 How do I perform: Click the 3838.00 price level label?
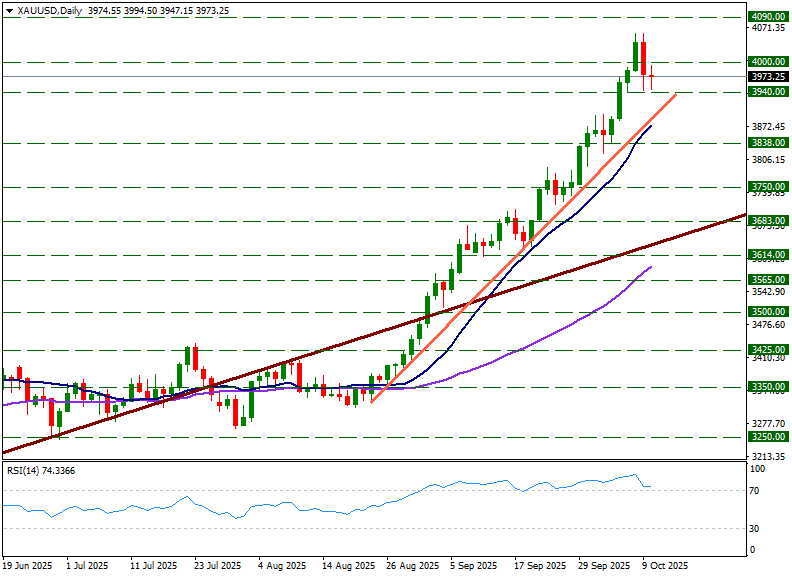766,143
